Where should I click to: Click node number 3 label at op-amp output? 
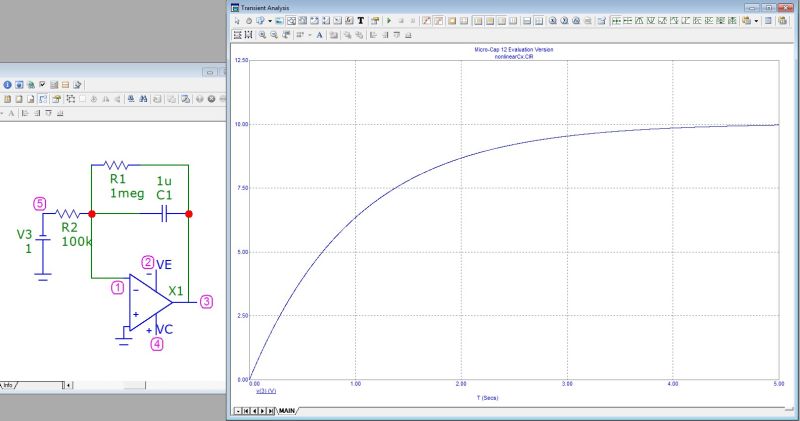tap(206, 302)
